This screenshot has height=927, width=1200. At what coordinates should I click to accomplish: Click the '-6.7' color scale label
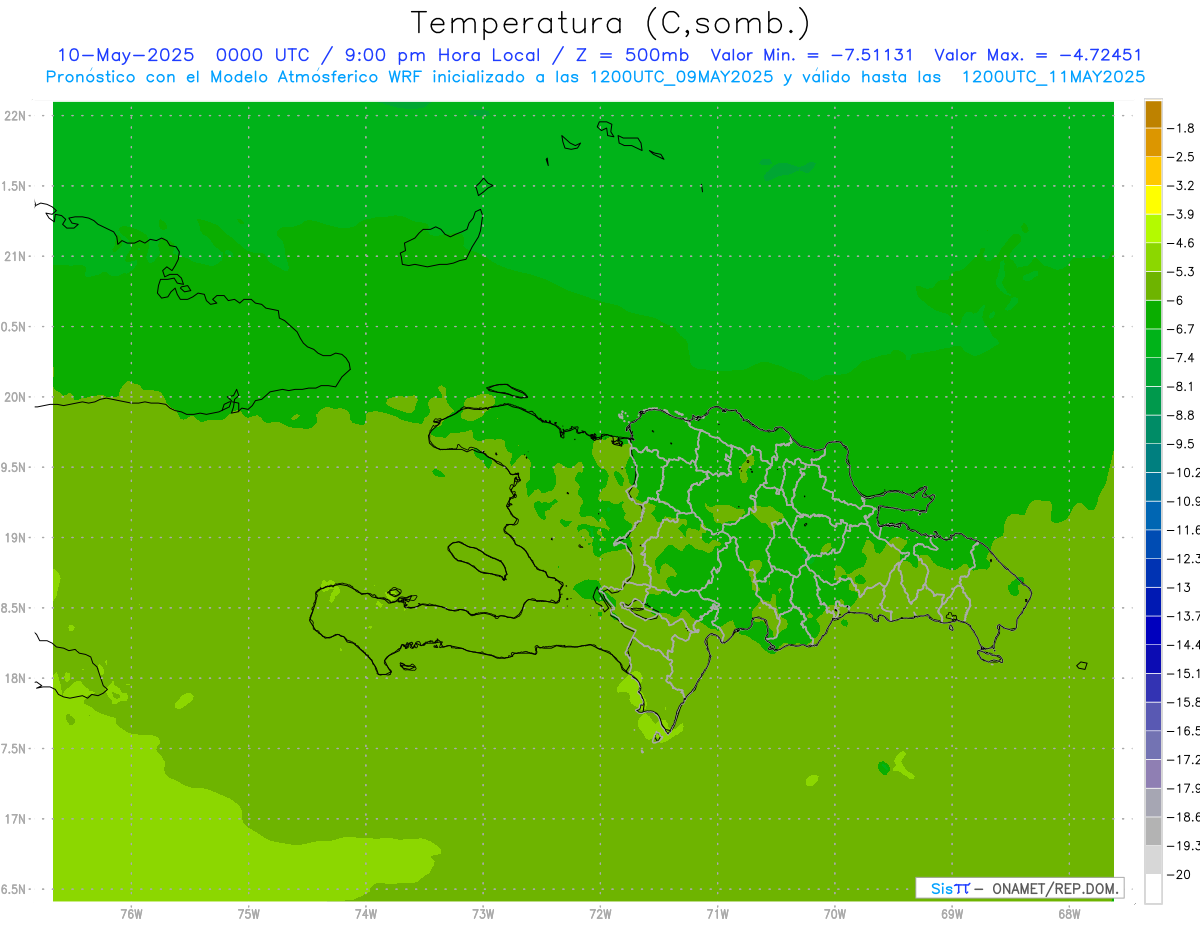(x=1181, y=329)
